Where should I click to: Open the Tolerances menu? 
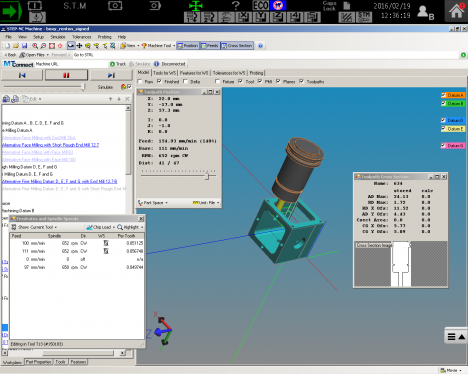[82, 37]
